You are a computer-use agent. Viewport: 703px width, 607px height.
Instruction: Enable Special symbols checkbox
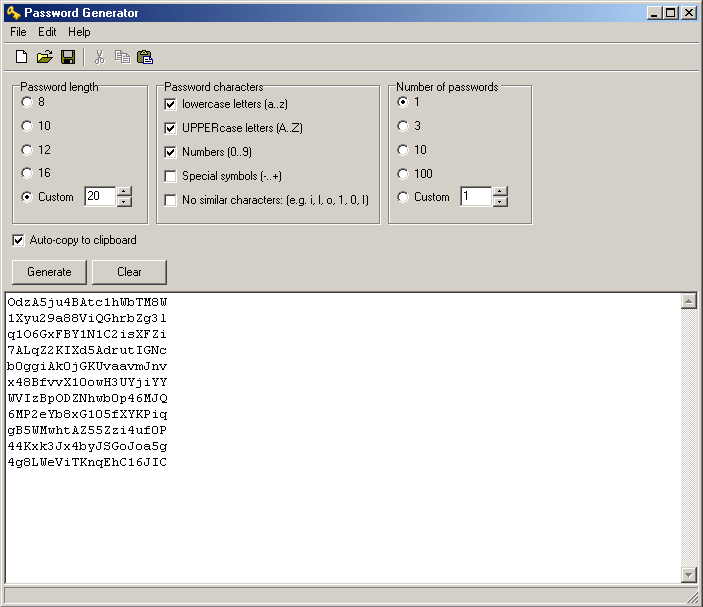click(x=170, y=176)
